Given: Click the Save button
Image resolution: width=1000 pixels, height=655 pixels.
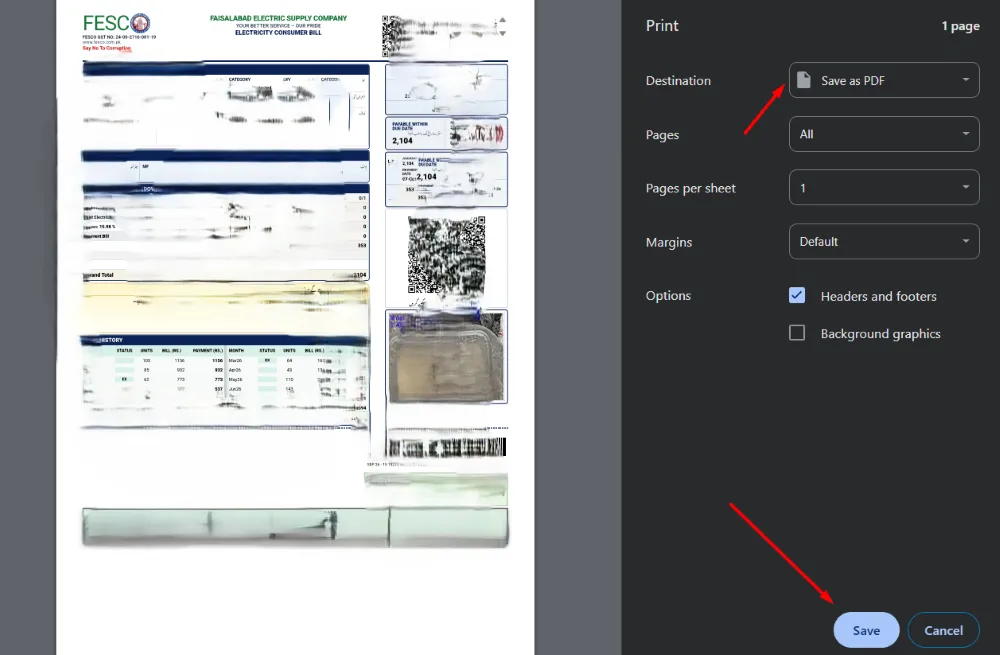Looking at the screenshot, I should [866, 630].
